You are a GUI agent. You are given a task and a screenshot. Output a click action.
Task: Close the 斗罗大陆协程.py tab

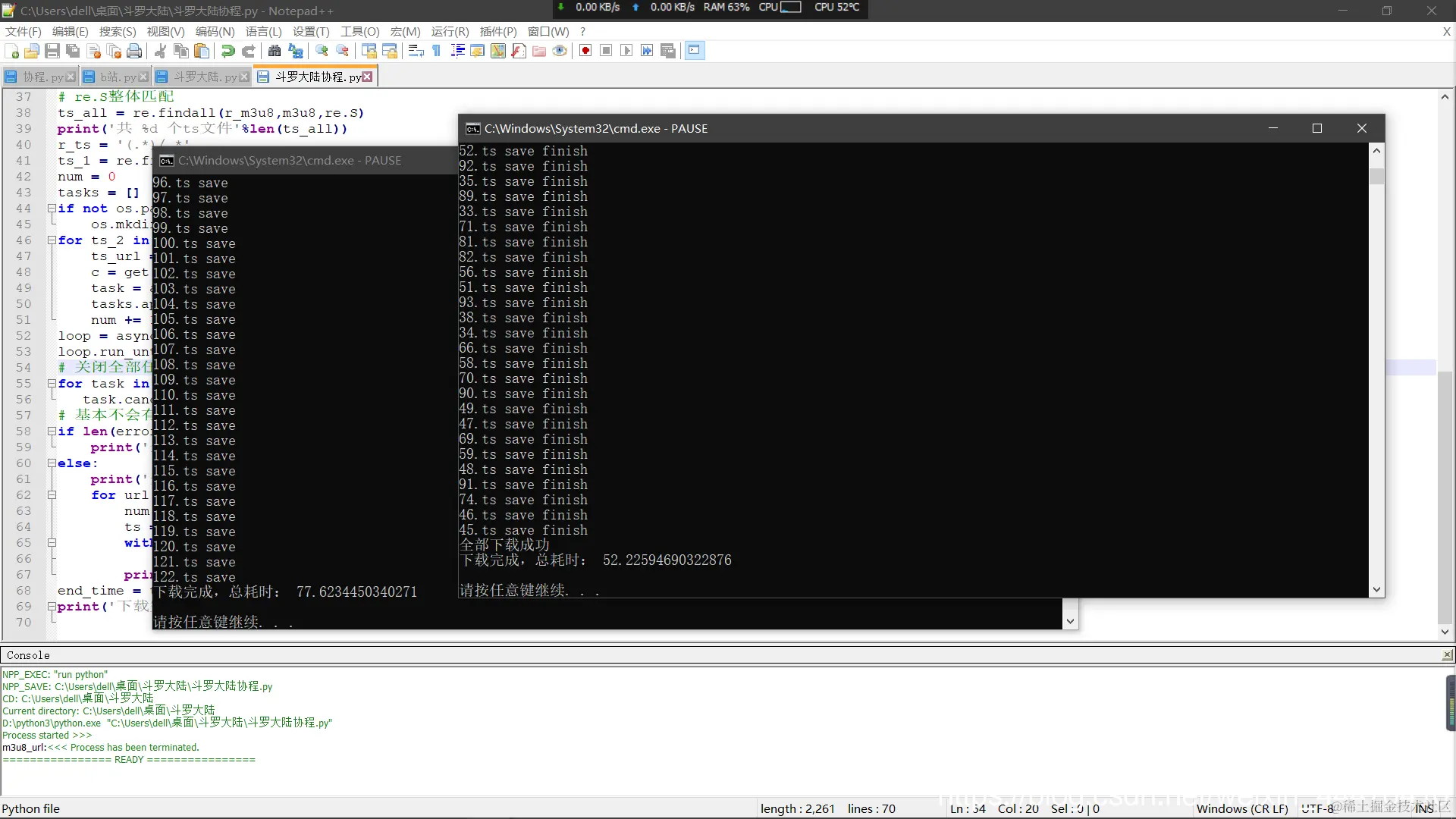368,77
